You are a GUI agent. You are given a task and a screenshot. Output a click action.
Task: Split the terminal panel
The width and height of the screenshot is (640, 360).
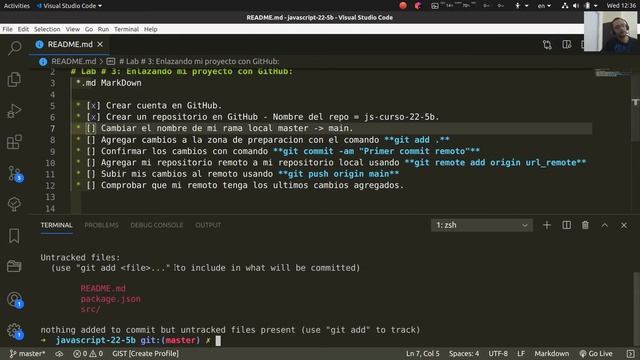(x=567, y=225)
